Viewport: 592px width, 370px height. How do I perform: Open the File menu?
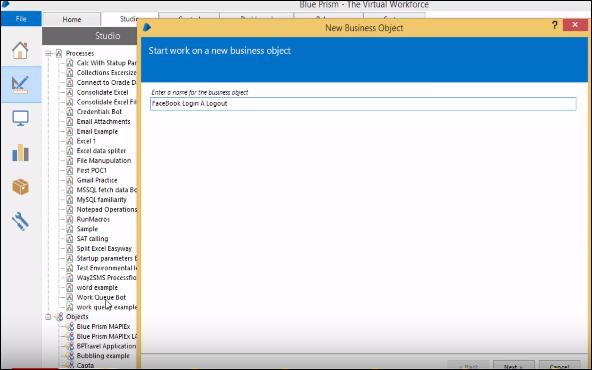point(21,18)
